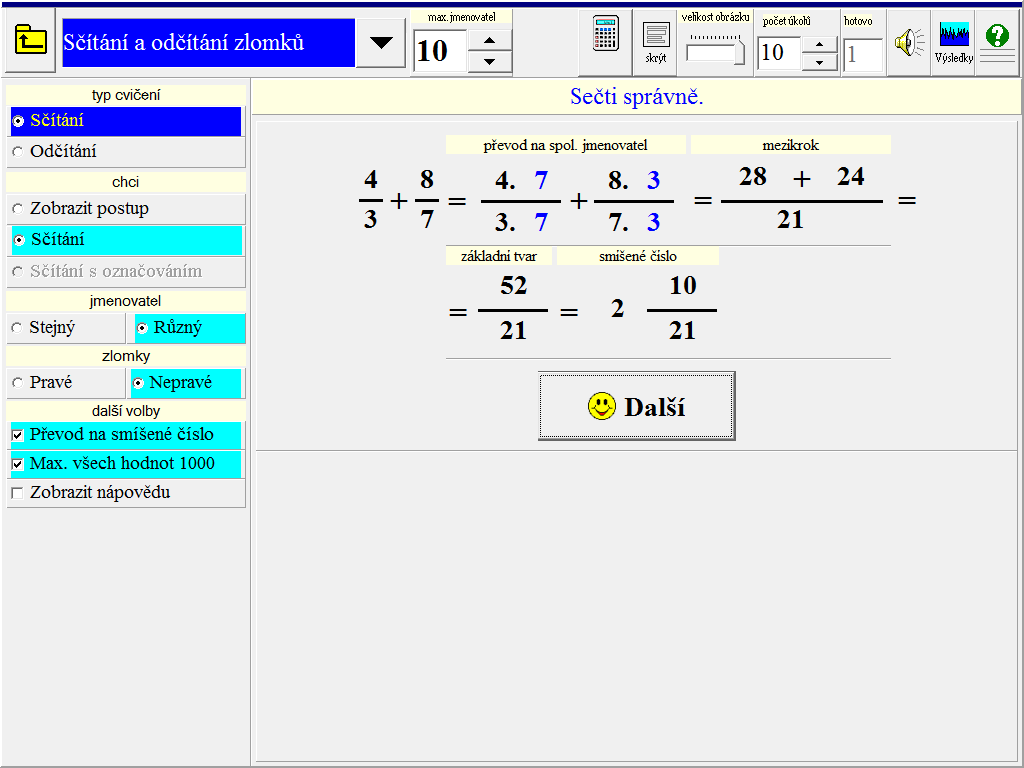Screen dimensions: 1024x768
Task: Select Sčítání s označováním option
Action: pos(127,271)
